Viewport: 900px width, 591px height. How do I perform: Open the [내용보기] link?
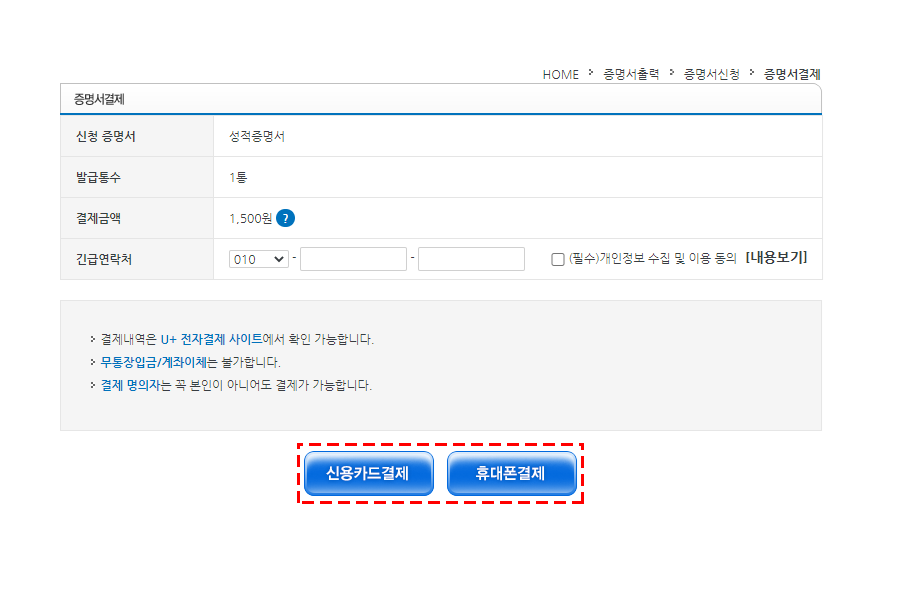point(776,258)
